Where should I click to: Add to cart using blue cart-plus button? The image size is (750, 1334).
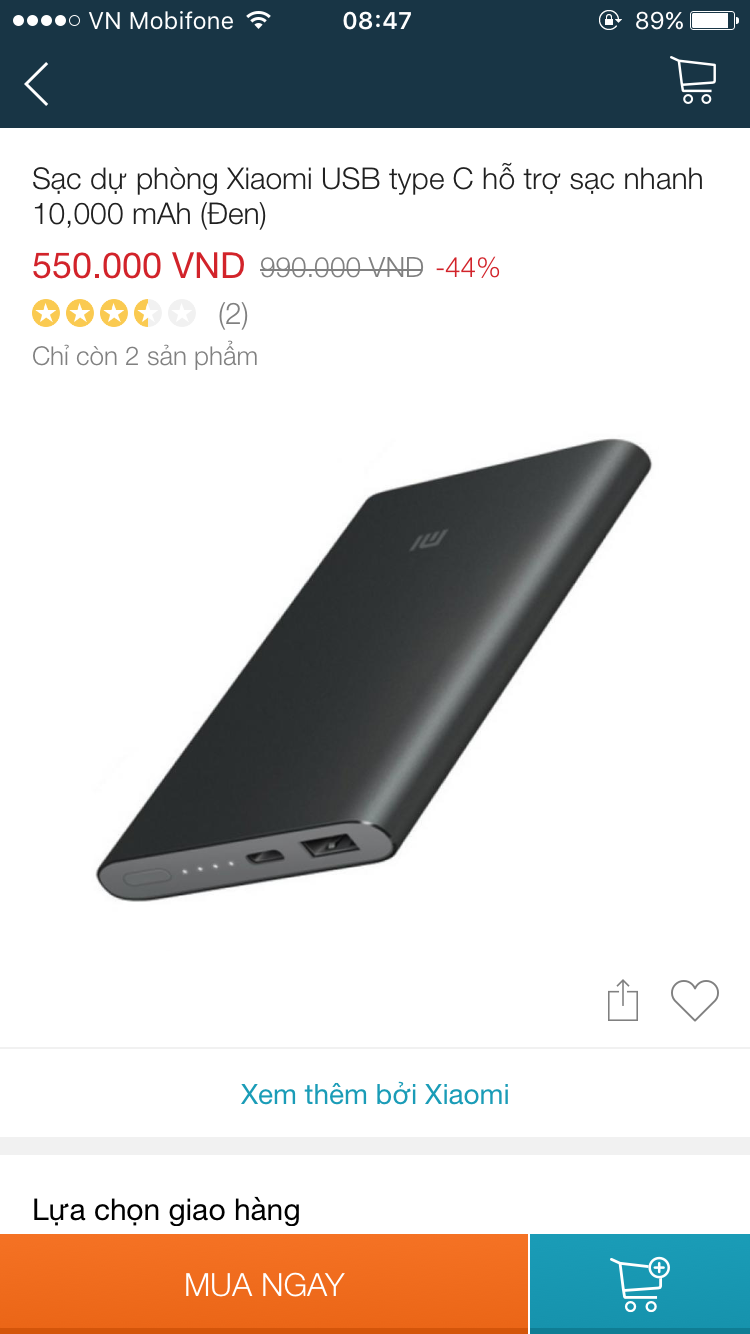[640, 1284]
